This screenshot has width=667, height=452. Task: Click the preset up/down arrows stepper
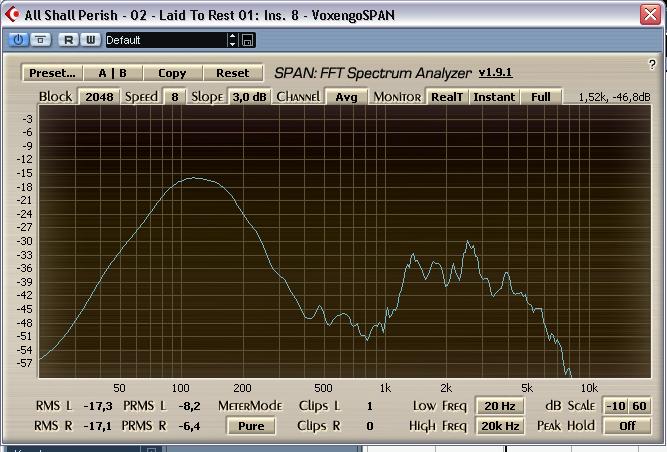click(x=232, y=40)
